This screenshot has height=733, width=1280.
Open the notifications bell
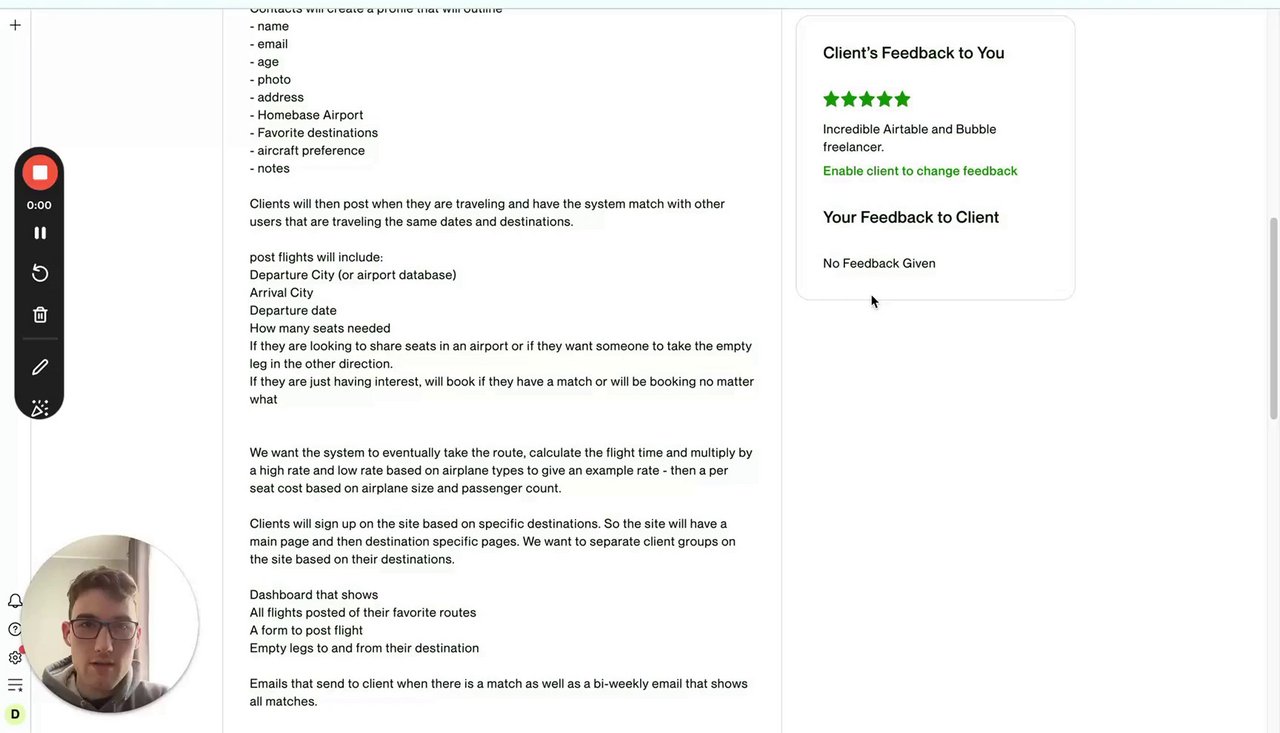[x=15, y=601]
